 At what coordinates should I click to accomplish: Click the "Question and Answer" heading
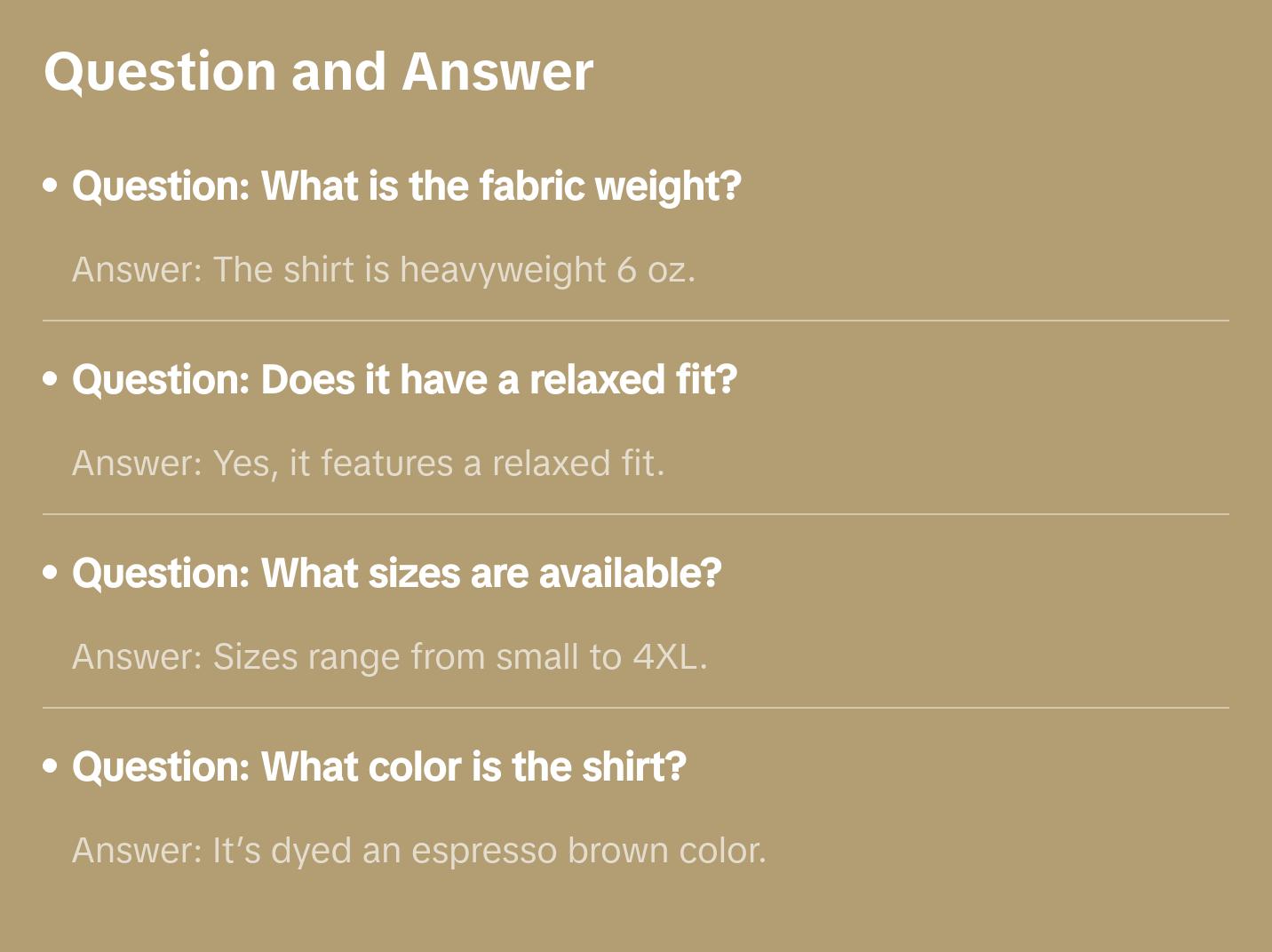tap(318, 71)
